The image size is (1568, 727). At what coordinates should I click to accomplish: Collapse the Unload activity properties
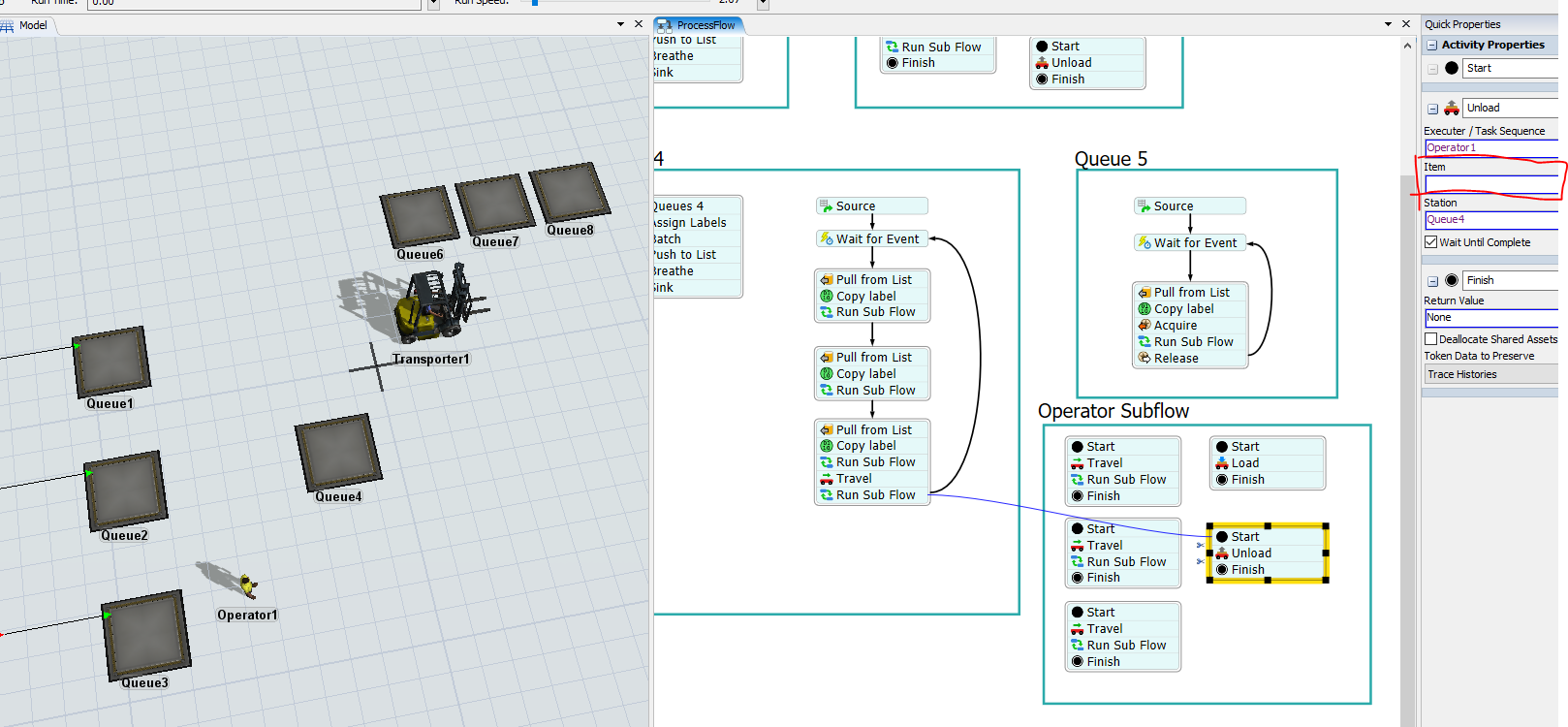[x=1432, y=109]
